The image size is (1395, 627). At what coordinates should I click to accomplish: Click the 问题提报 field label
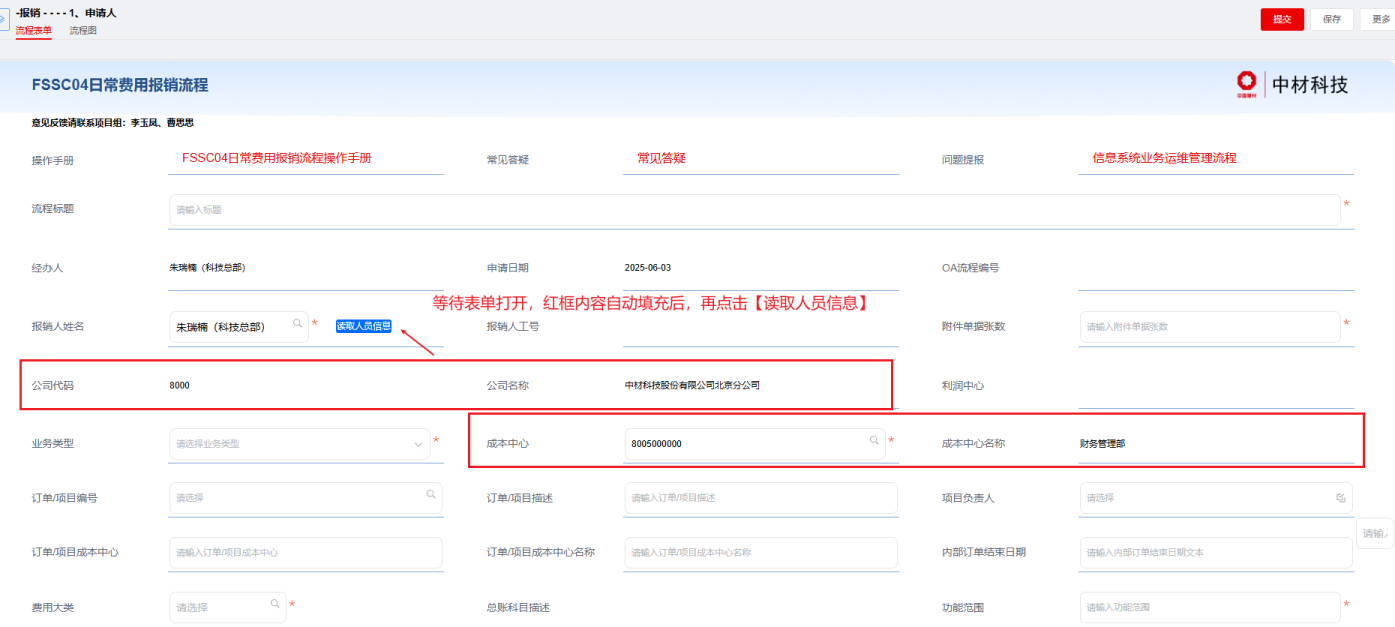(963, 160)
